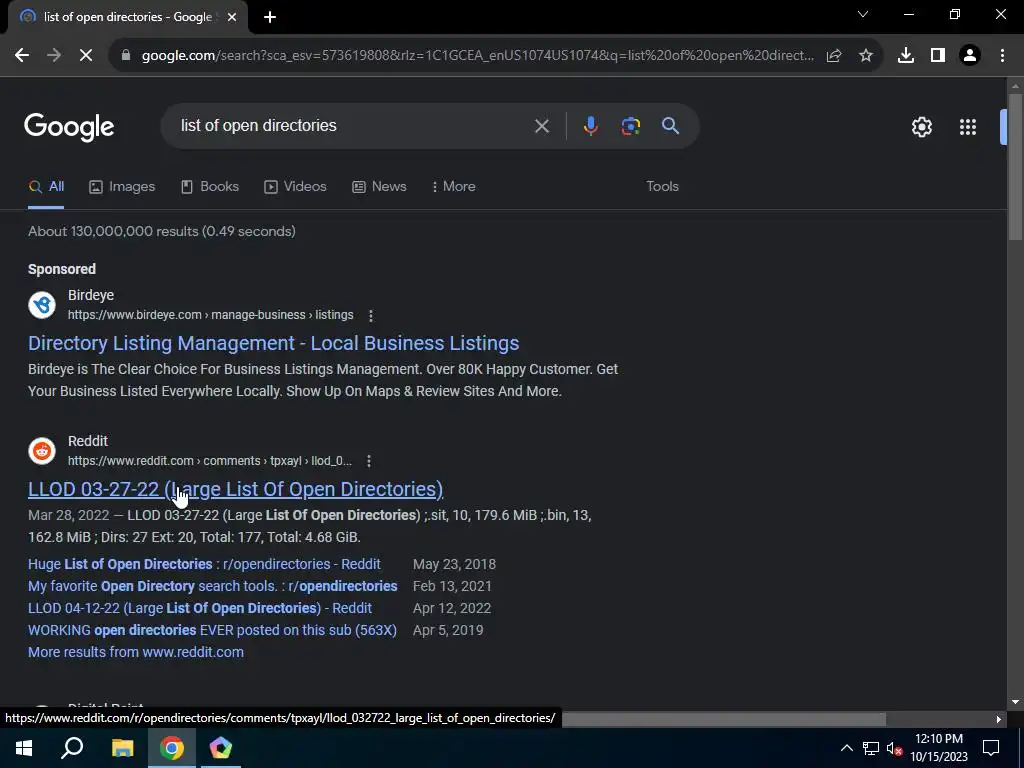
Task: Open the network tray icon
Action: 871,748
